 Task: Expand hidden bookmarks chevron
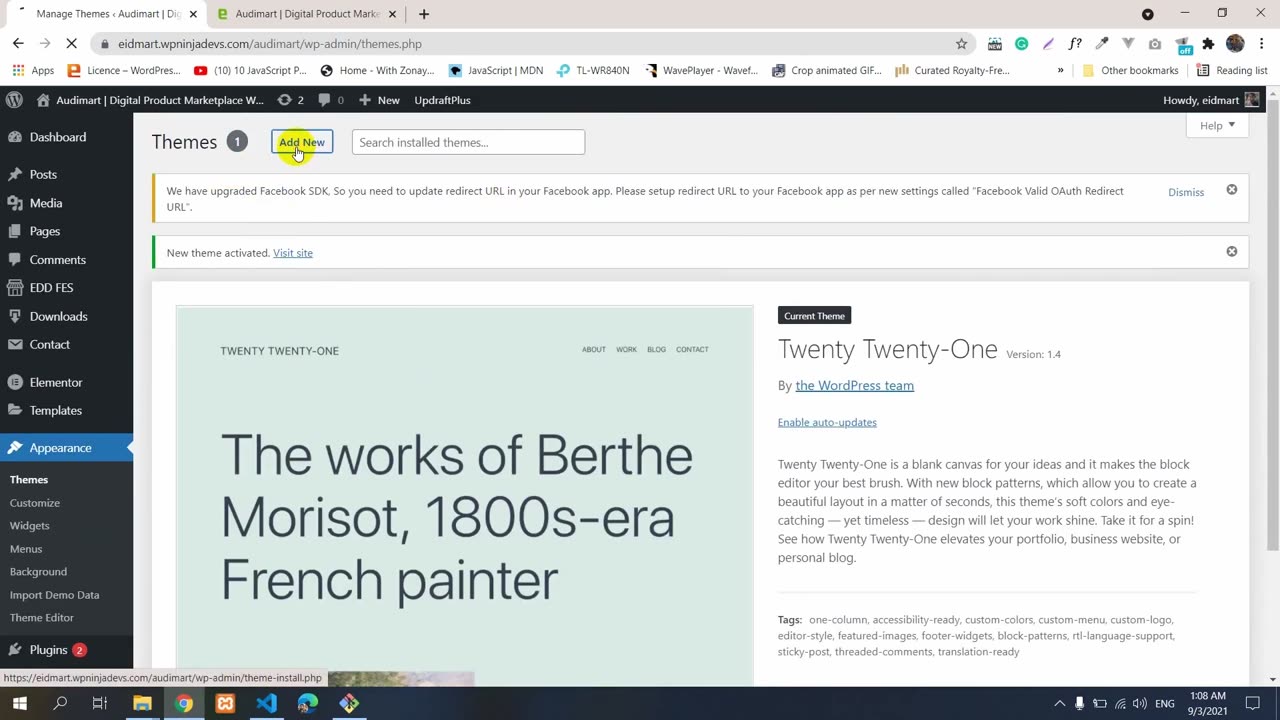point(1060,71)
